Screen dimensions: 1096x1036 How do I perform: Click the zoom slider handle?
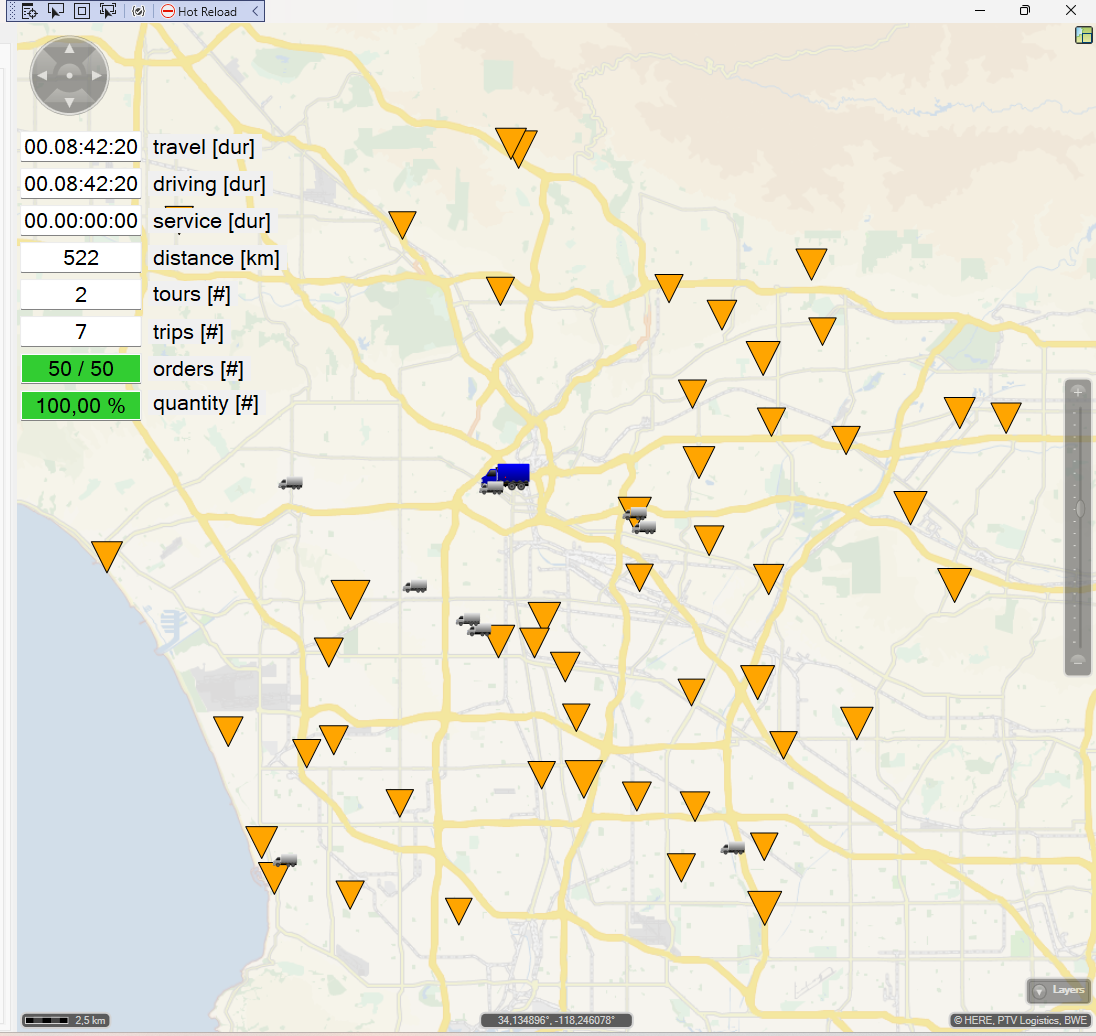[1079, 509]
